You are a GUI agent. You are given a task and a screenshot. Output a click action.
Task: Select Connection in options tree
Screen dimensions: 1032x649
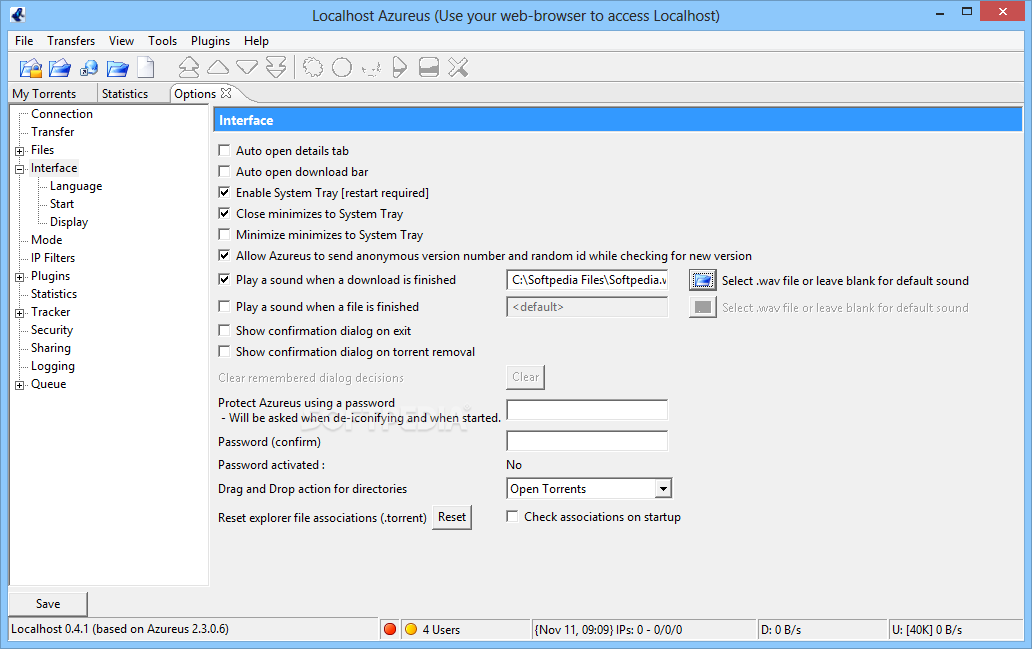click(62, 114)
